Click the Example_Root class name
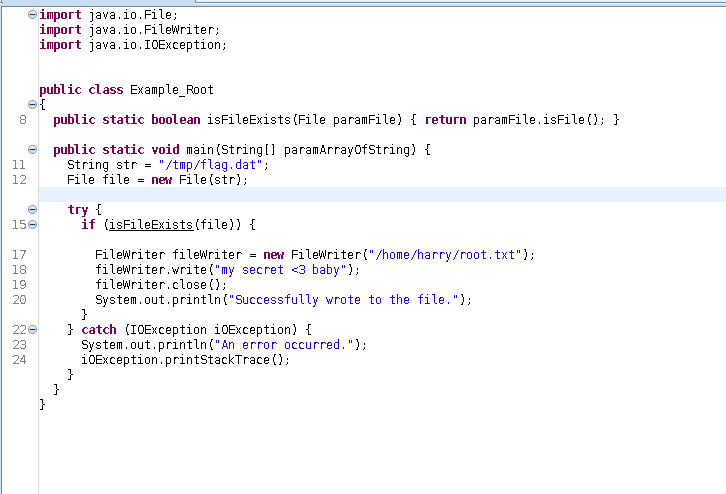Image resolution: width=726 pixels, height=494 pixels. point(178,90)
